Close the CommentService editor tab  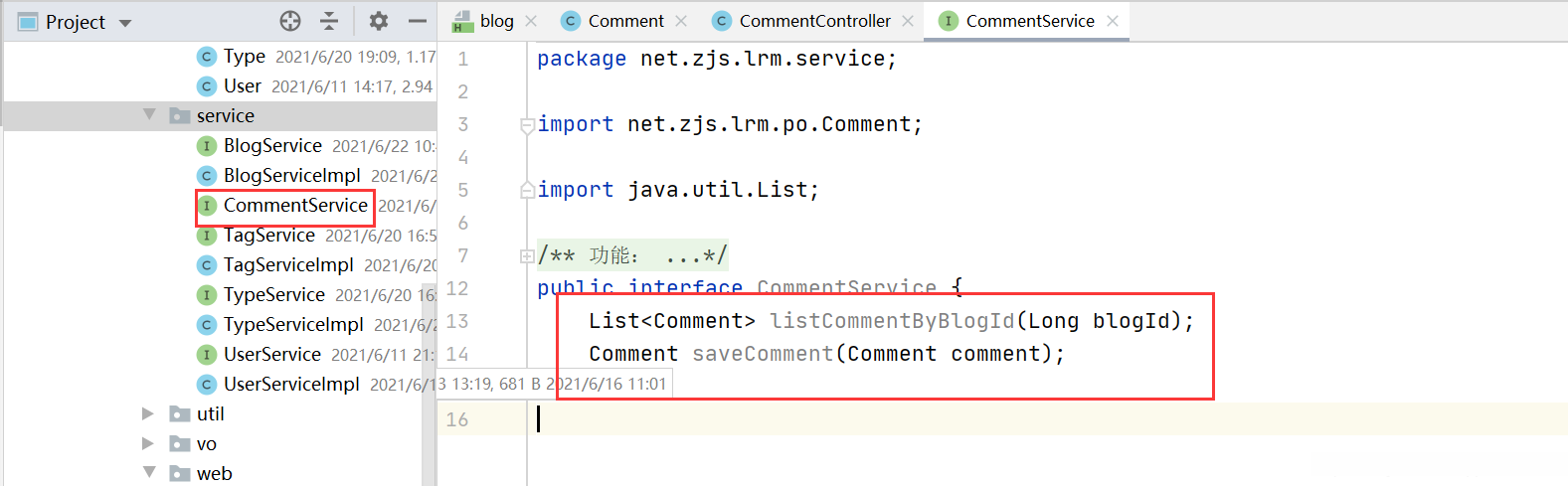coord(1113,21)
